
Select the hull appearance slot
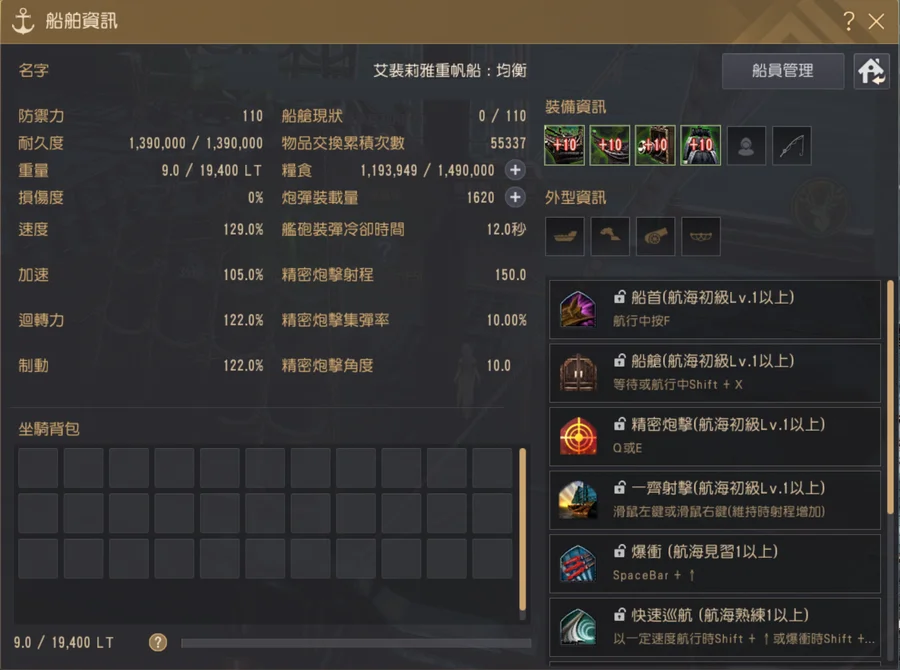(565, 236)
